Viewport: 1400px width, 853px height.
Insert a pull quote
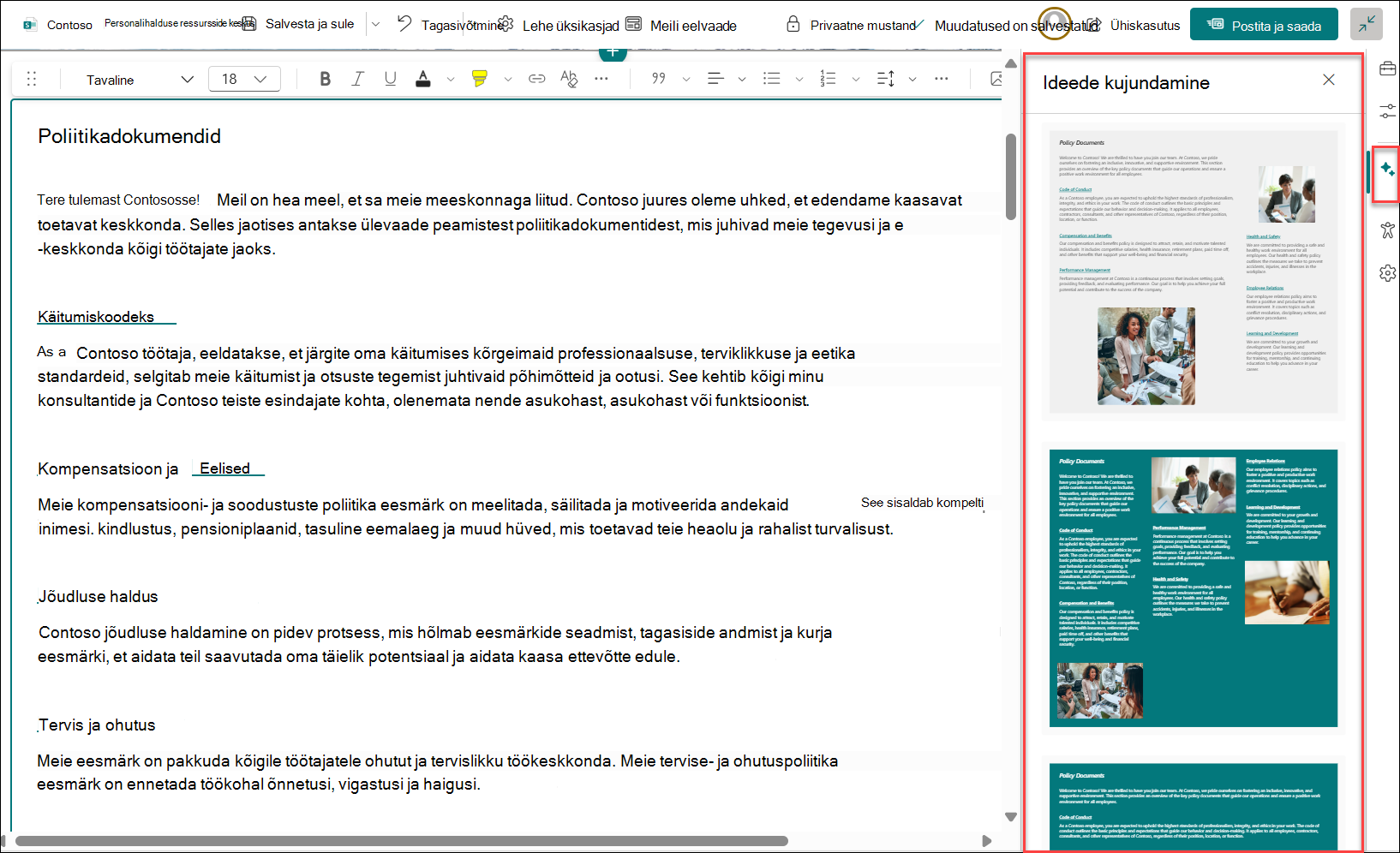(x=659, y=79)
